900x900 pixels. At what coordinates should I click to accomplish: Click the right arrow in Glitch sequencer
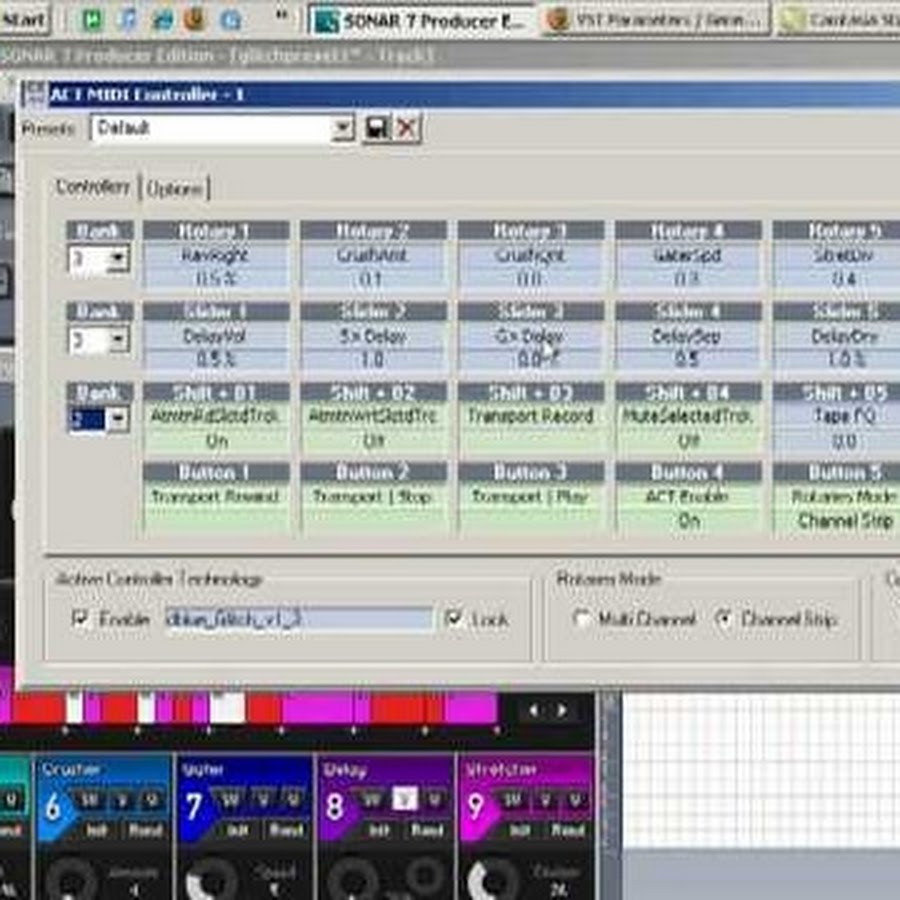(x=562, y=711)
